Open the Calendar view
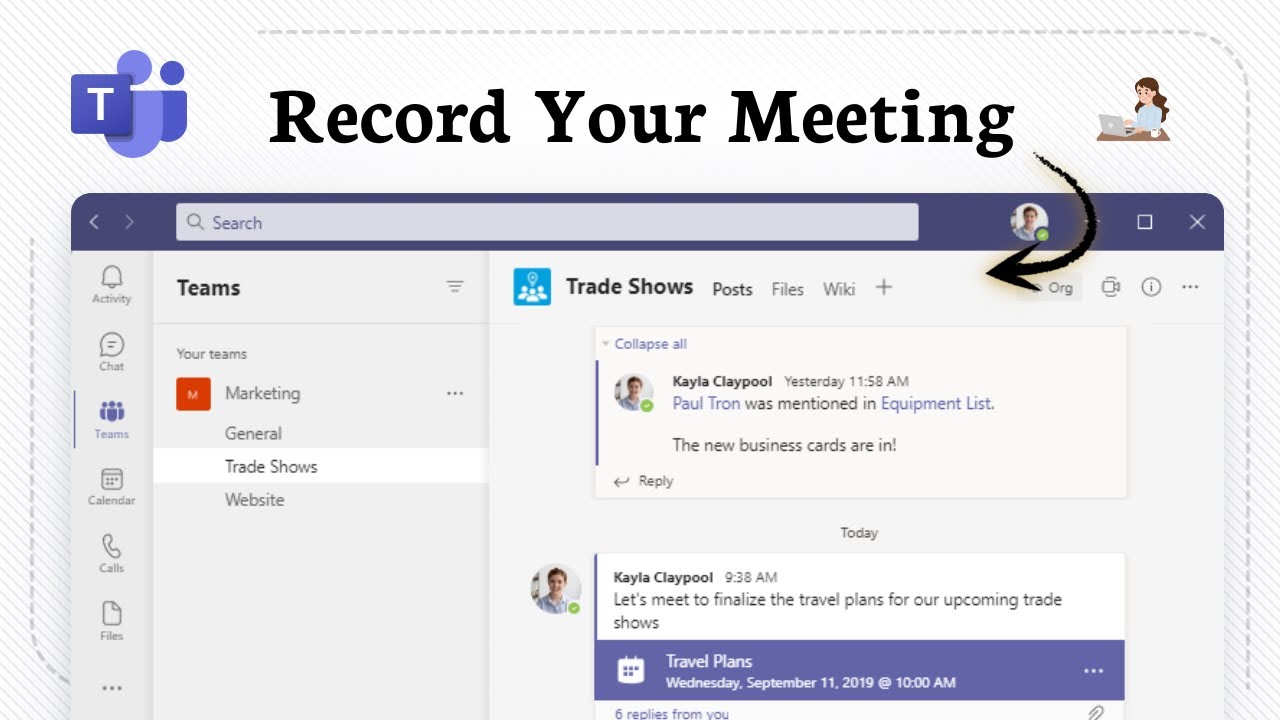Image resolution: width=1280 pixels, height=720 pixels. coord(112,487)
